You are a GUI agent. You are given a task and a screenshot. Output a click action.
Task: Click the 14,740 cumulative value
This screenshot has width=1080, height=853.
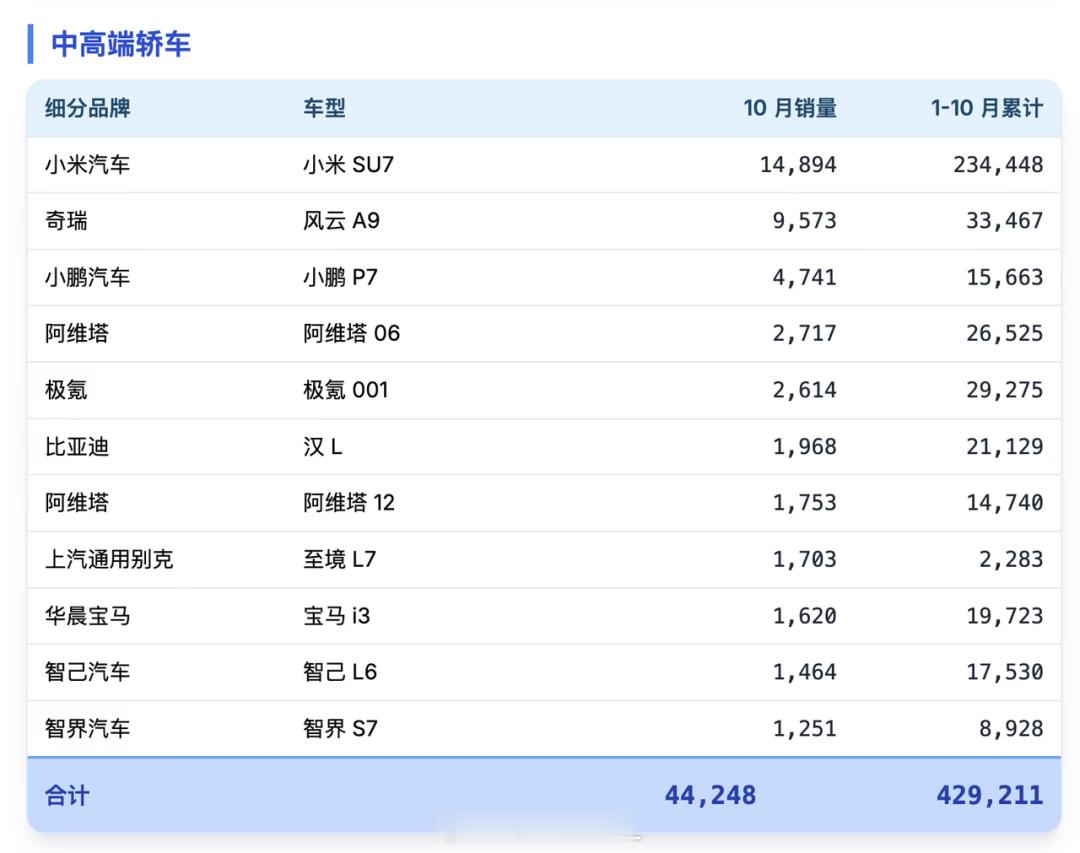[x=1005, y=503]
